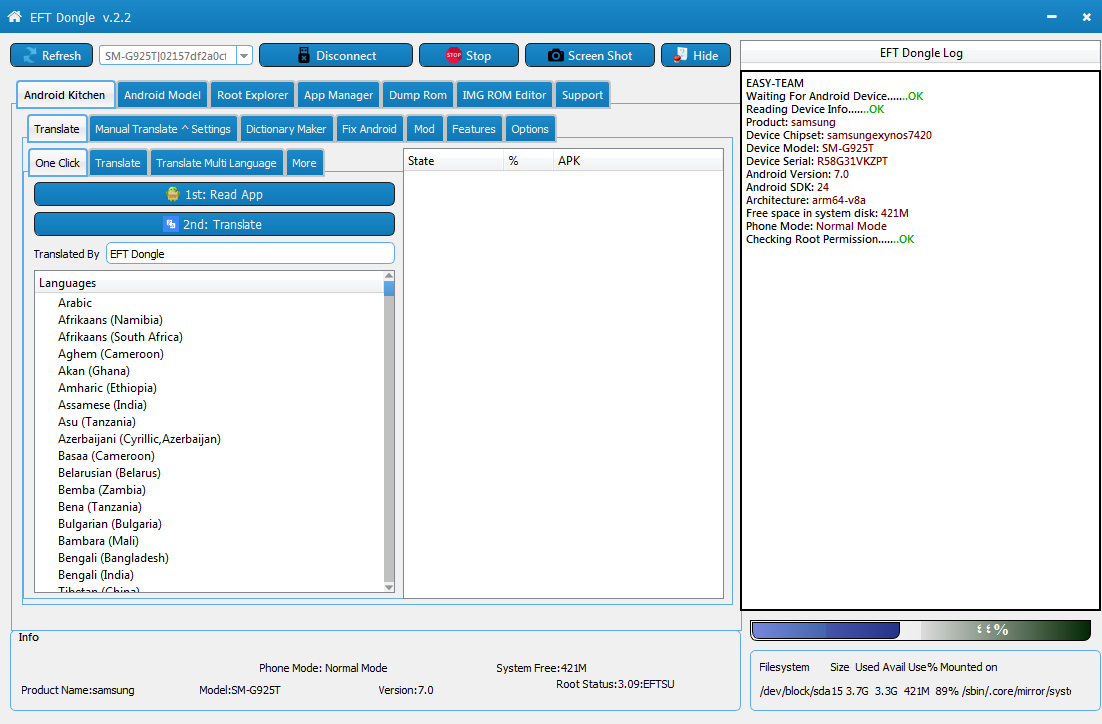Select Afrikaans (South Africa) language
The height and width of the screenshot is (724, 1102).
[x=120, y=337]
